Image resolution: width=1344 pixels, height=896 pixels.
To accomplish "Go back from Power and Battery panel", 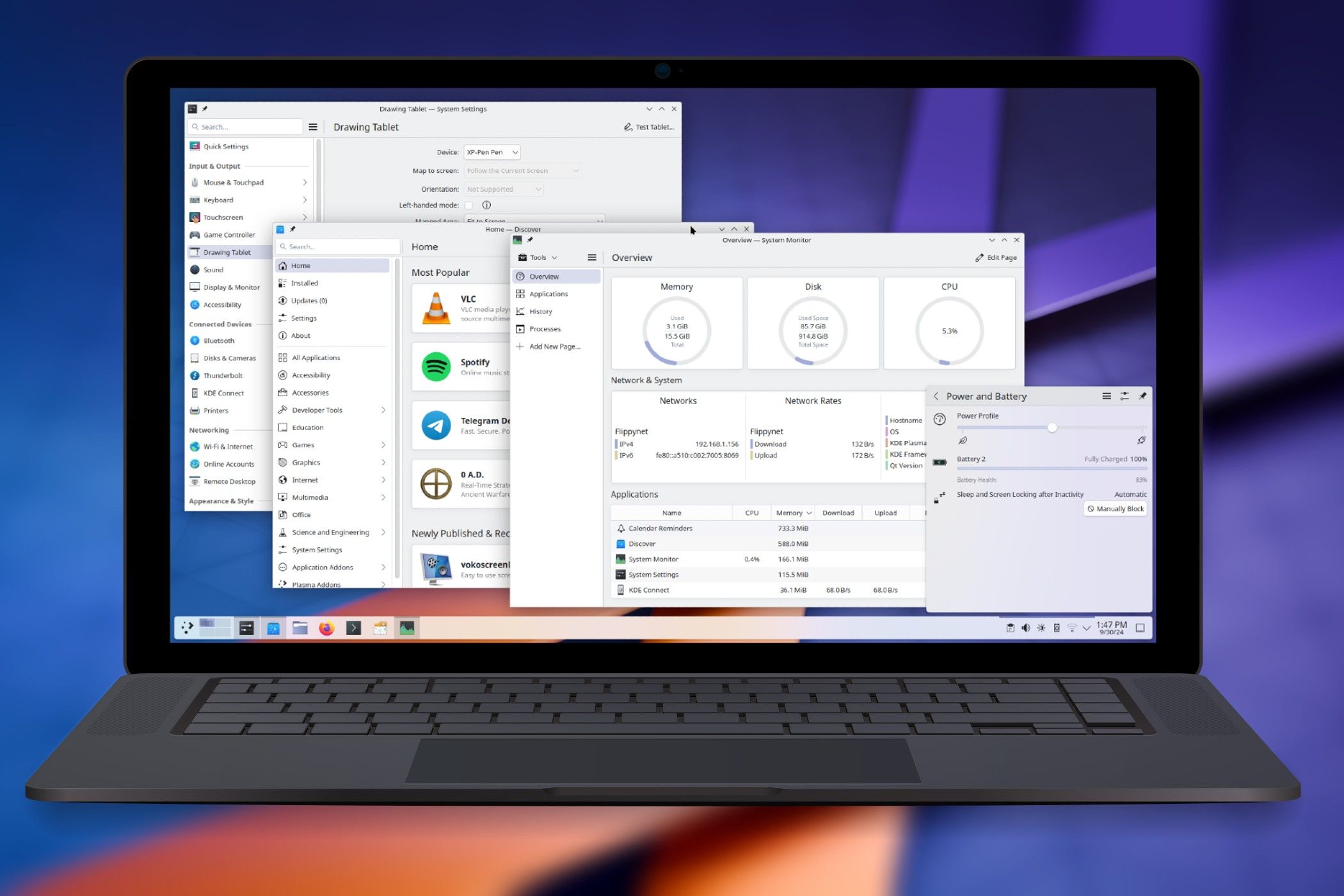I will pyautogui.click(x=936, y=396).
